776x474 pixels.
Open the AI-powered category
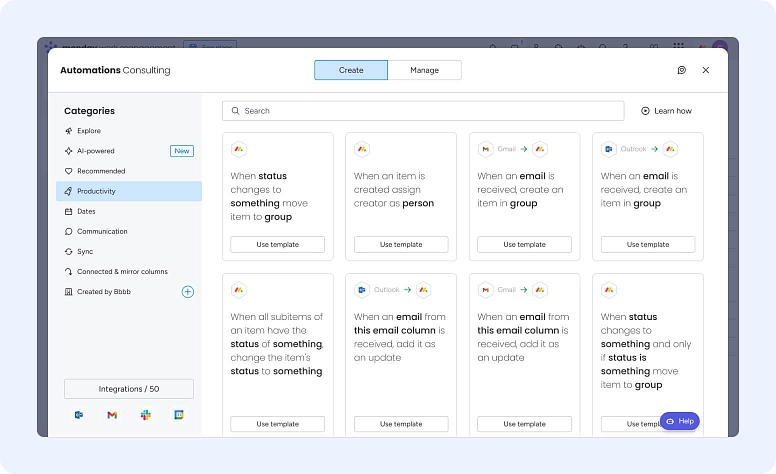click(96, 151)
